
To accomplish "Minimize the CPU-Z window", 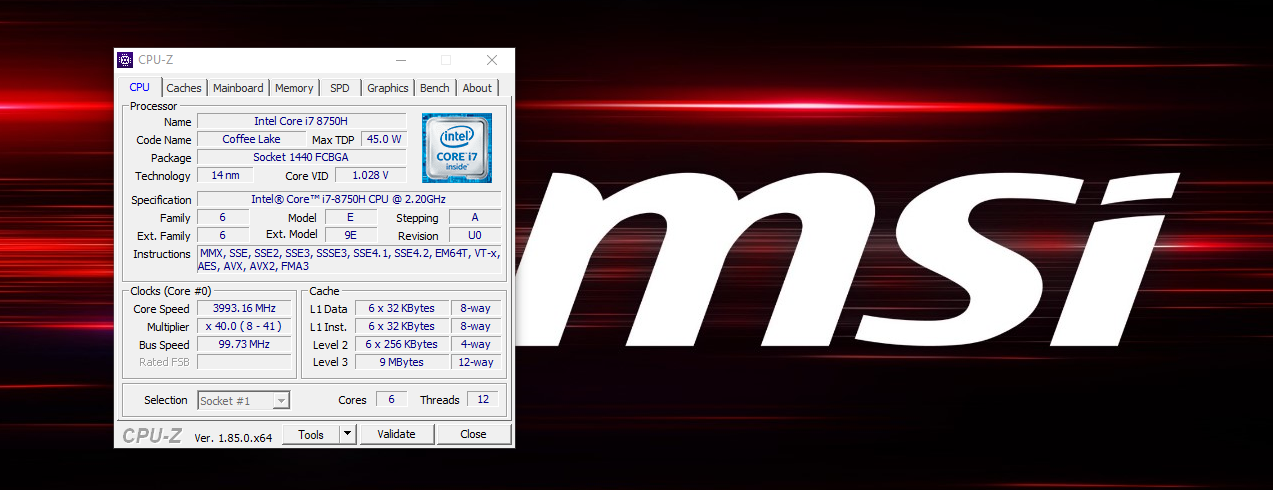I will click(400, 60).
